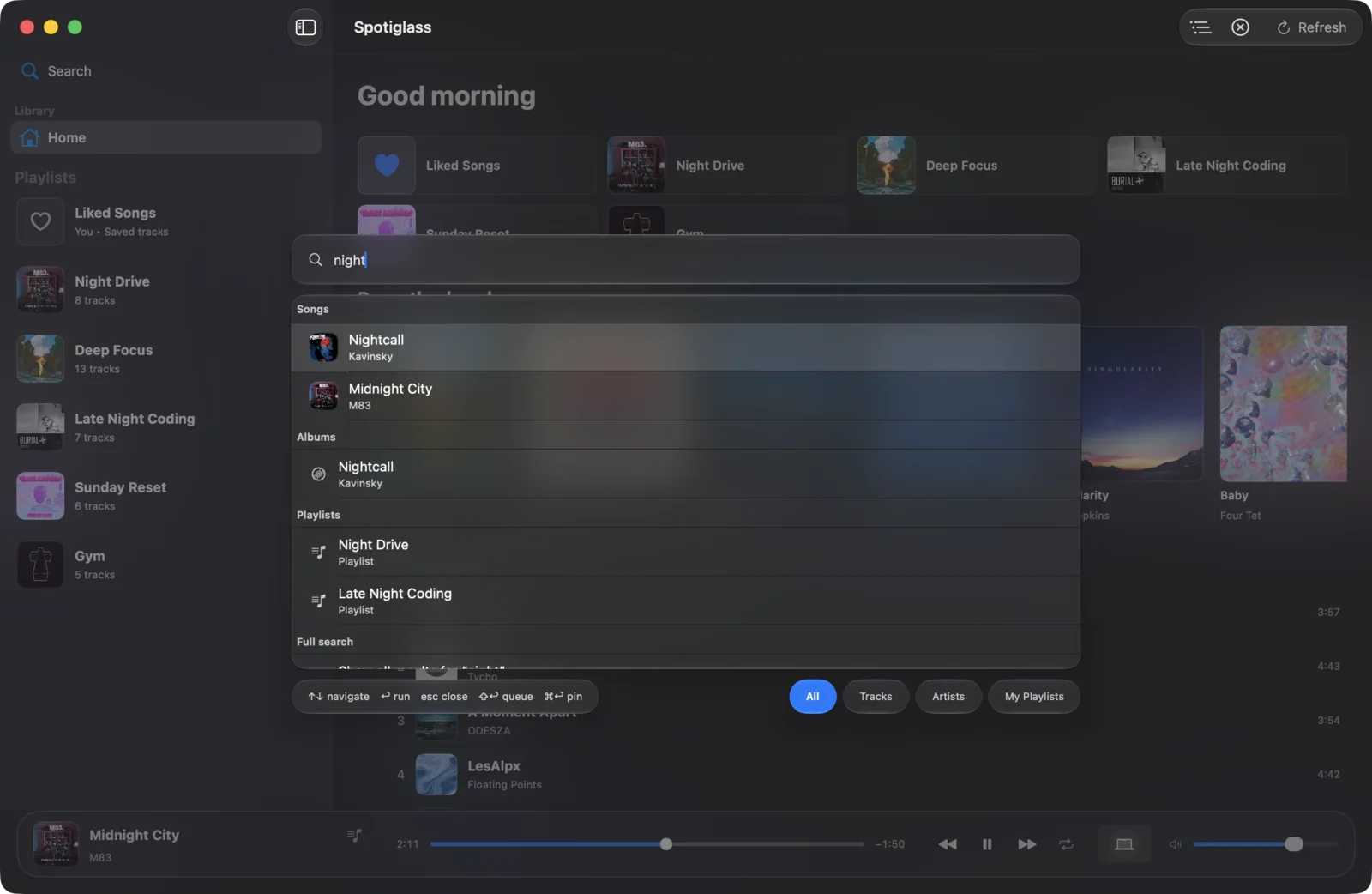Select the Midnight City song result
Image resolution: width=1372 pixels, height=894 pixels.
[686, 396]
